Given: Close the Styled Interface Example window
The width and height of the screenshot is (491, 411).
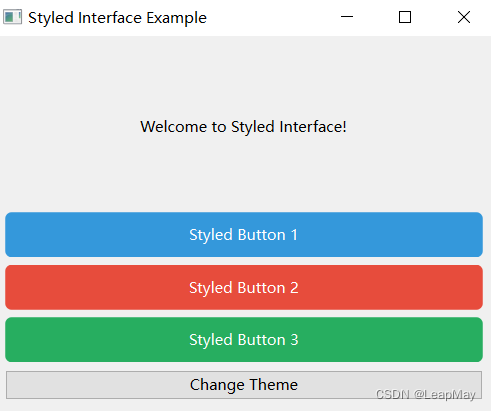Looking at the screenshot, I should (x=464, y=17).
